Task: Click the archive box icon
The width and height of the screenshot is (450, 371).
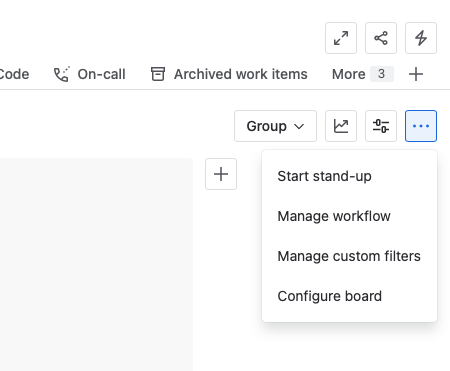Action: point(158,74)
